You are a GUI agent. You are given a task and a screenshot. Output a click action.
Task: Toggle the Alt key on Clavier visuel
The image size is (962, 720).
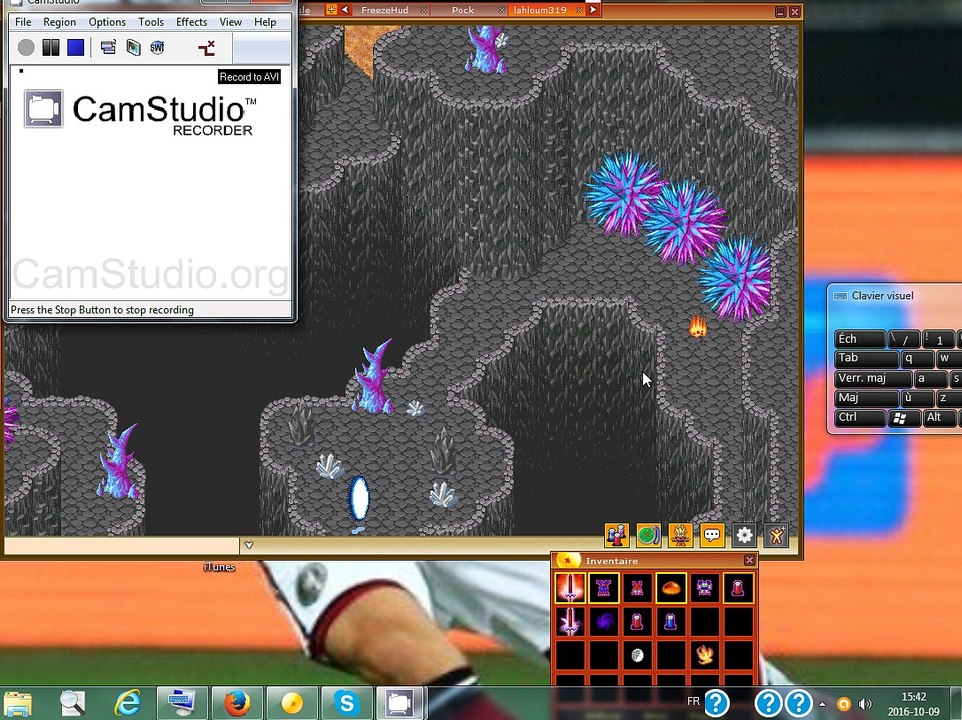click(x=940, y=418)
